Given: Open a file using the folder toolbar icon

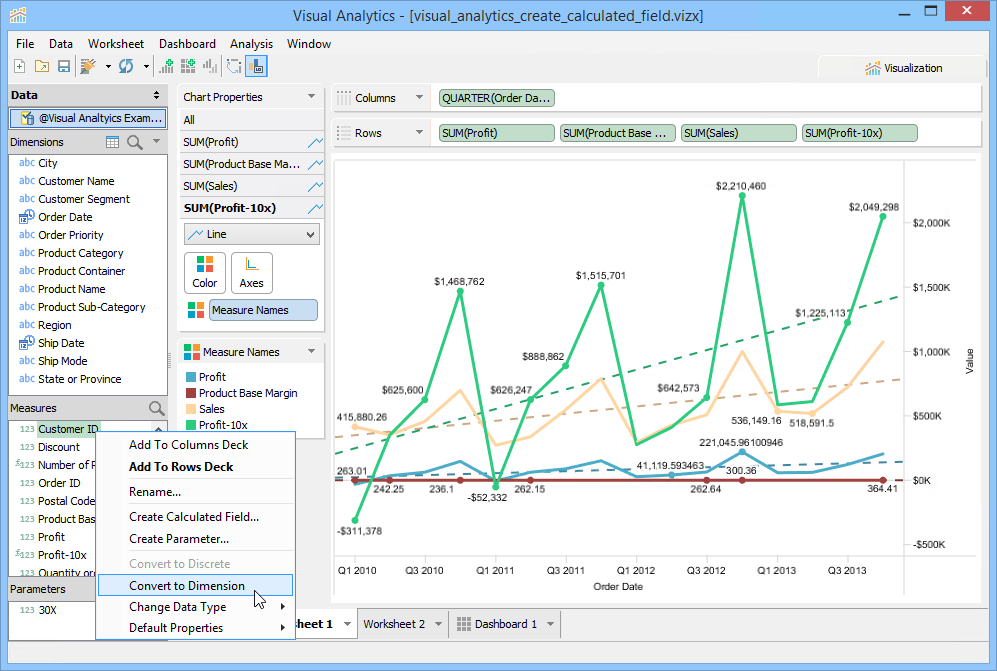Looking at the screenshot, I should 42,66.
